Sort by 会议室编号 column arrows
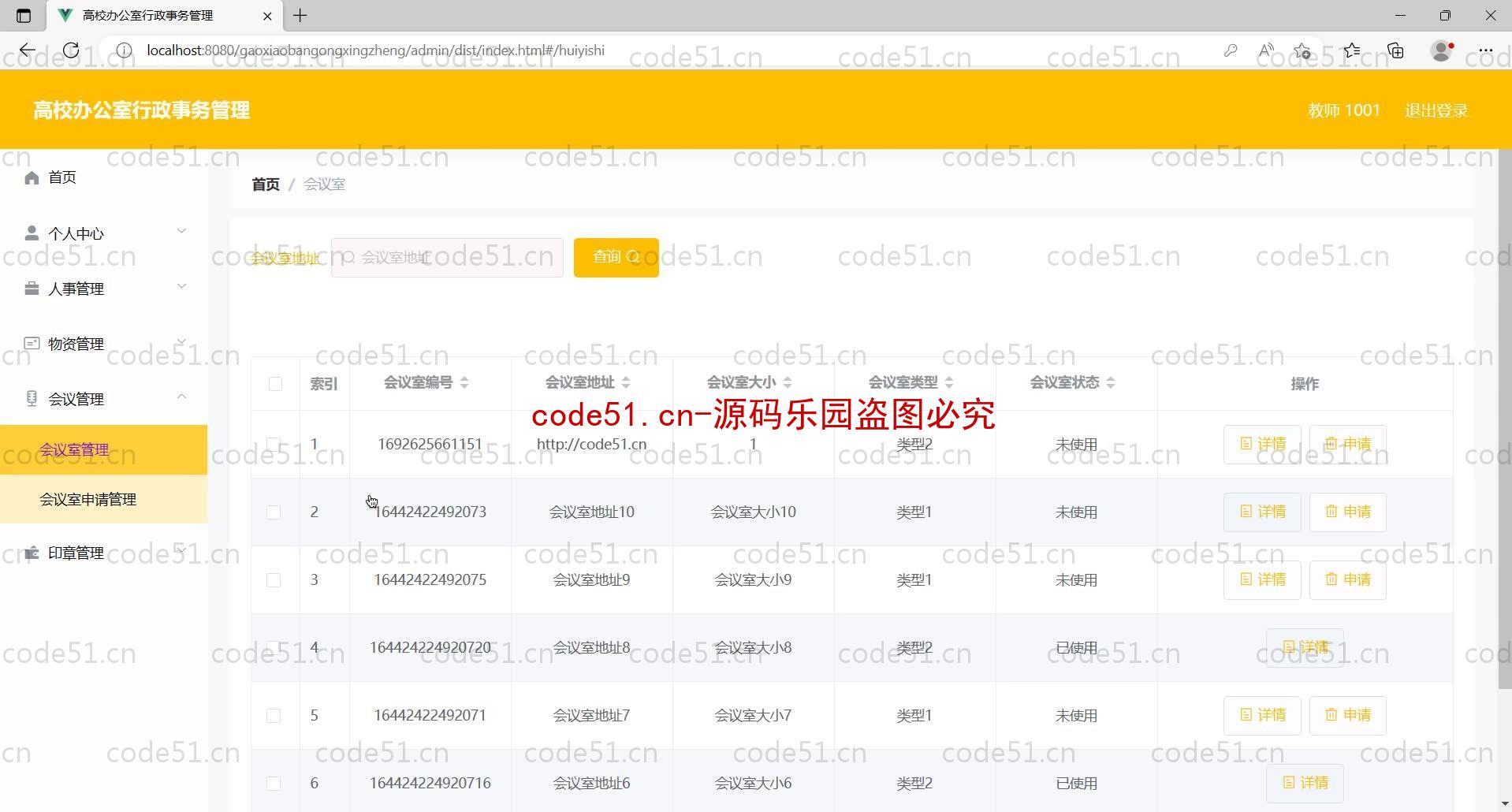1512x812 pixels. coord(464,382)
